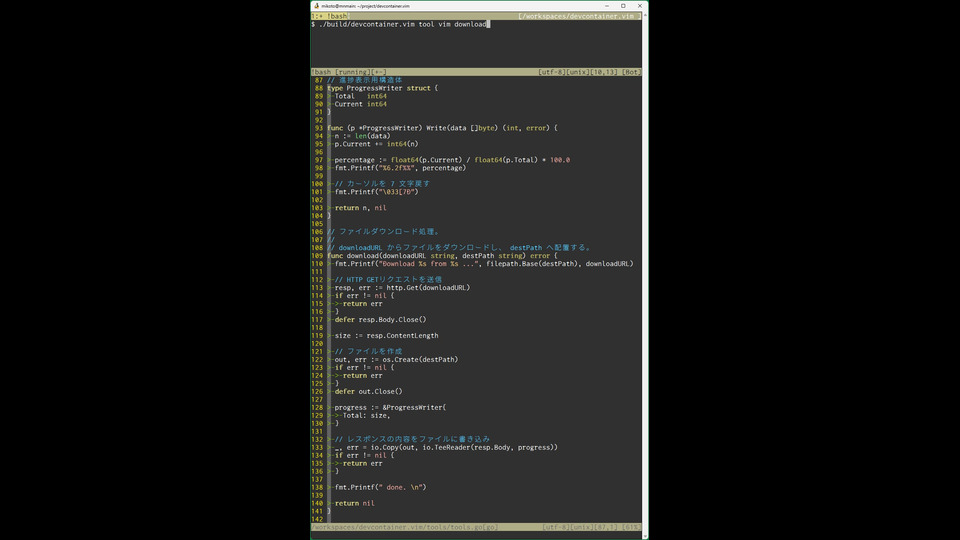
Task: Click the '[61%]' position indicator
Action: pyautogui.click(x=631, y=527)
